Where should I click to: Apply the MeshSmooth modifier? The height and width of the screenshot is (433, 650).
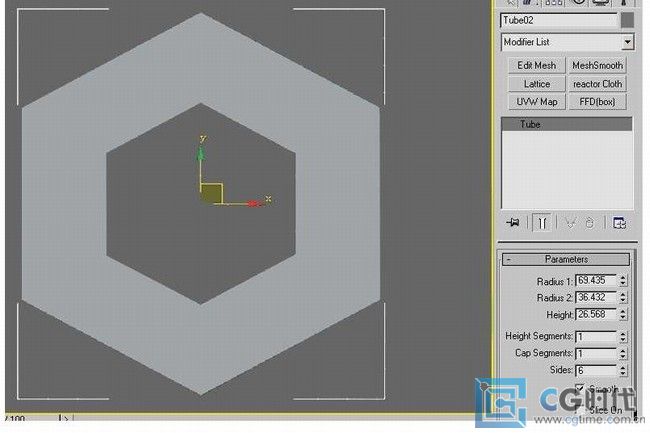pos(597,65)
